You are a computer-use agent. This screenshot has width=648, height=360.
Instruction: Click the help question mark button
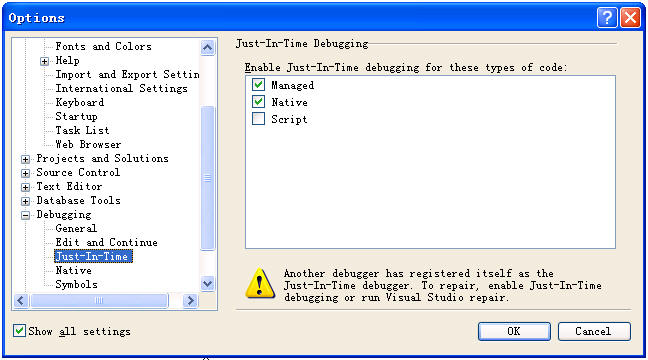[607, 18]
